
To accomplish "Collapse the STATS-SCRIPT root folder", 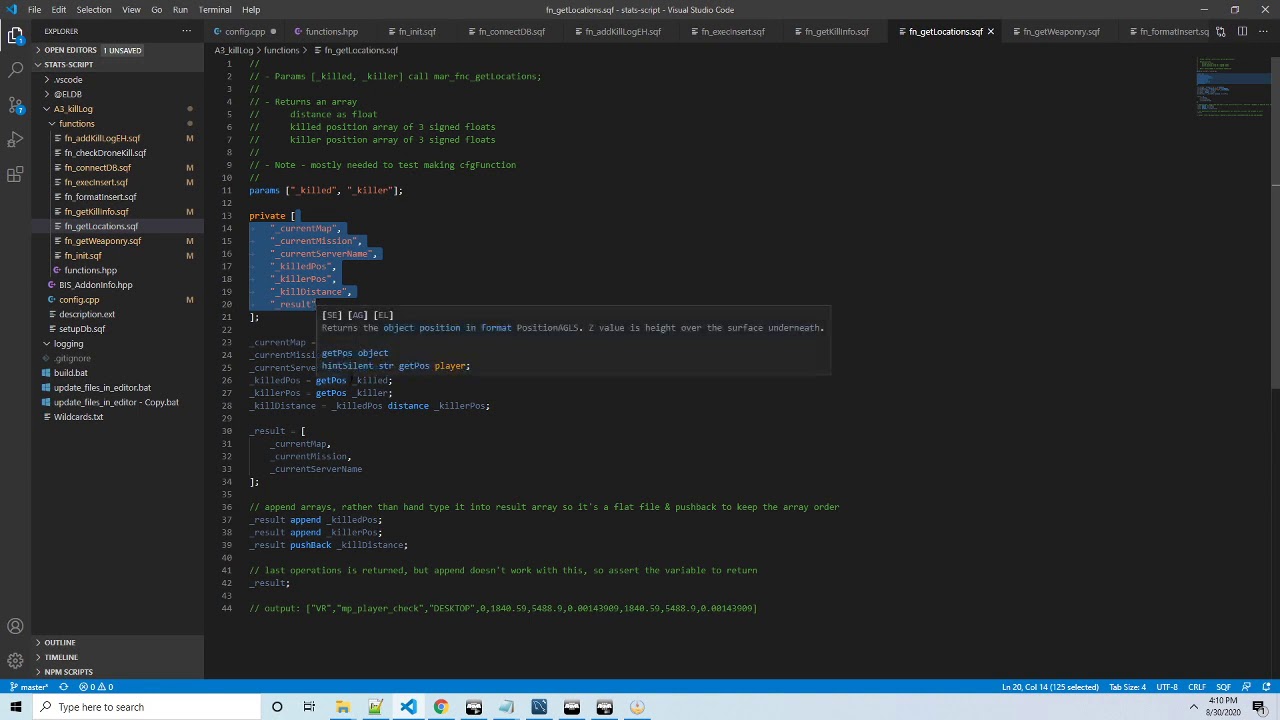I will (x=118, y=65).
